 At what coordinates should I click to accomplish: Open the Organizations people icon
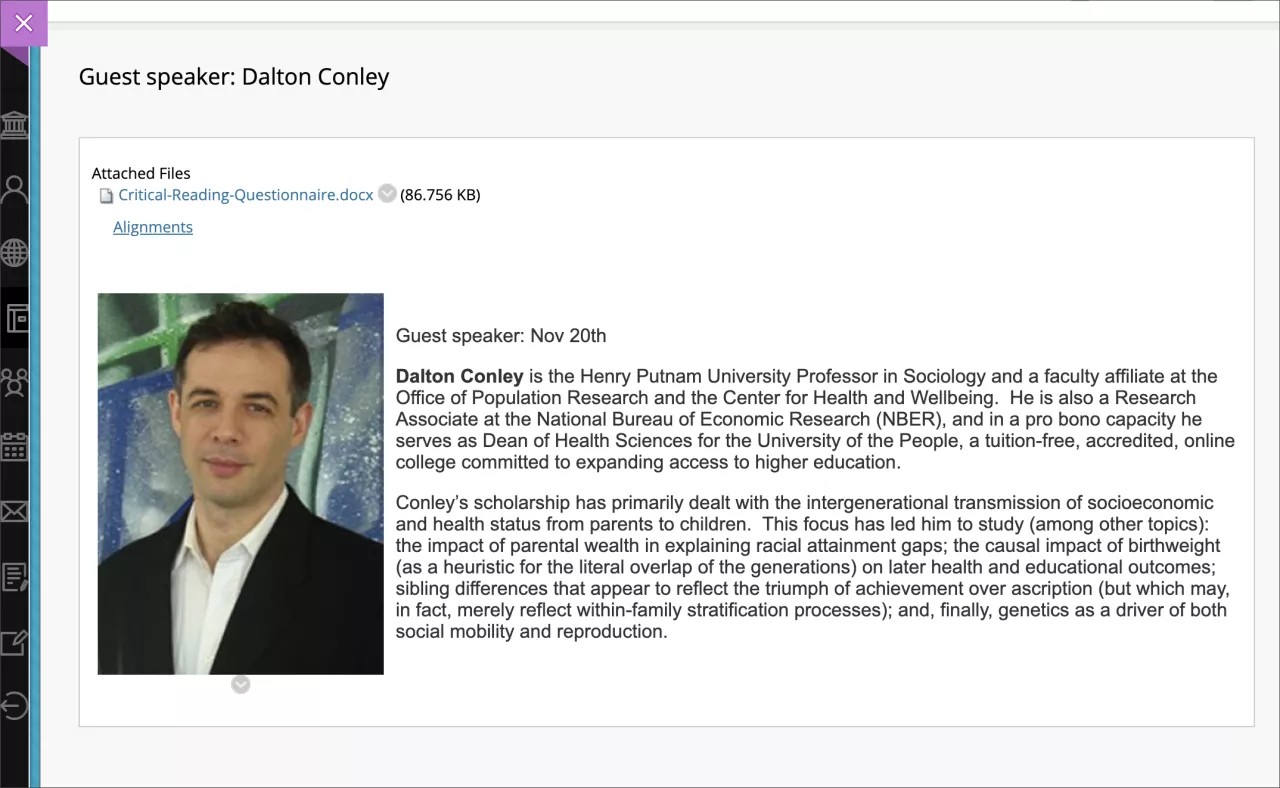coord(14,382)
